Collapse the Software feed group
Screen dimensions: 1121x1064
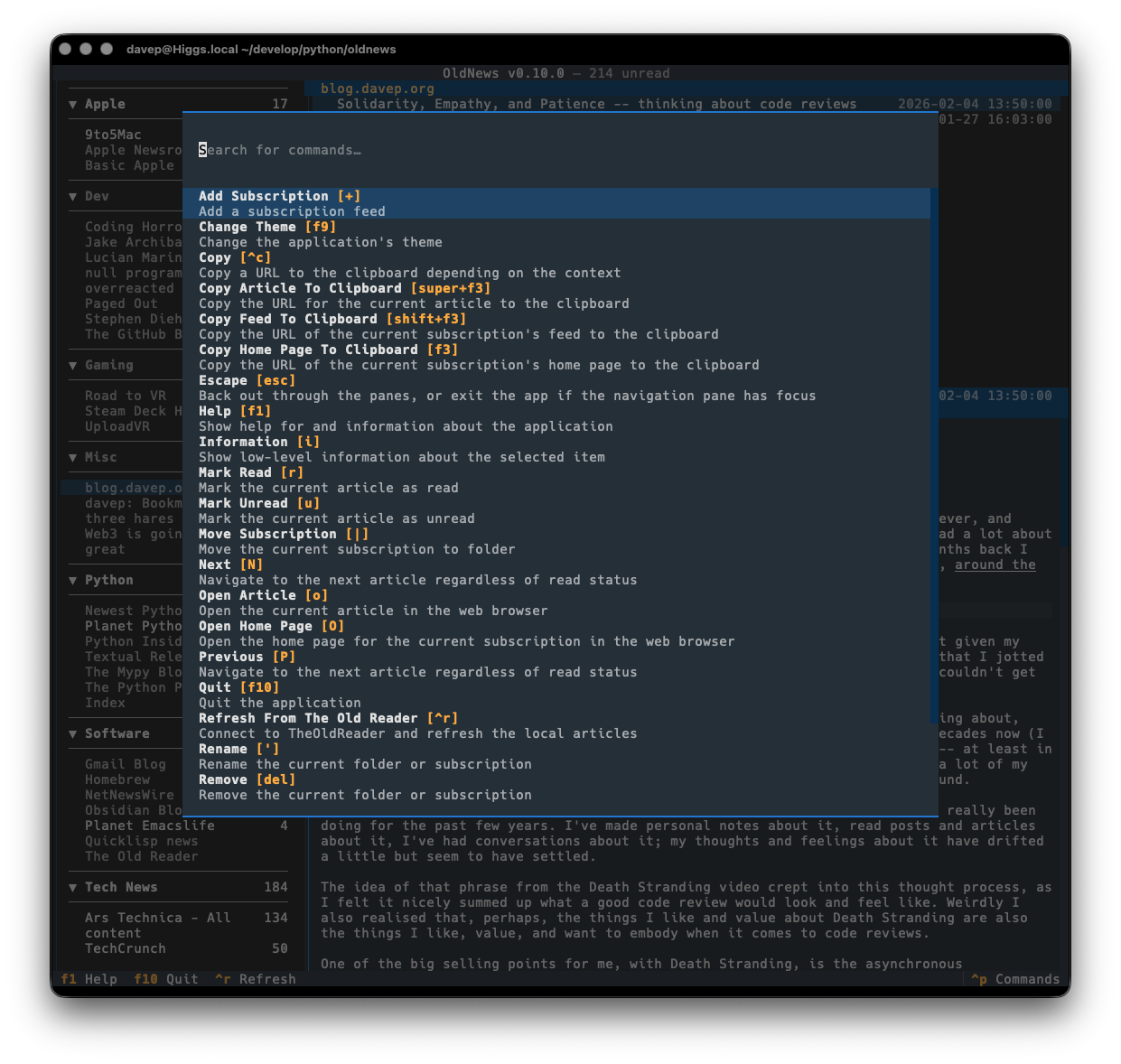point(72,733)
